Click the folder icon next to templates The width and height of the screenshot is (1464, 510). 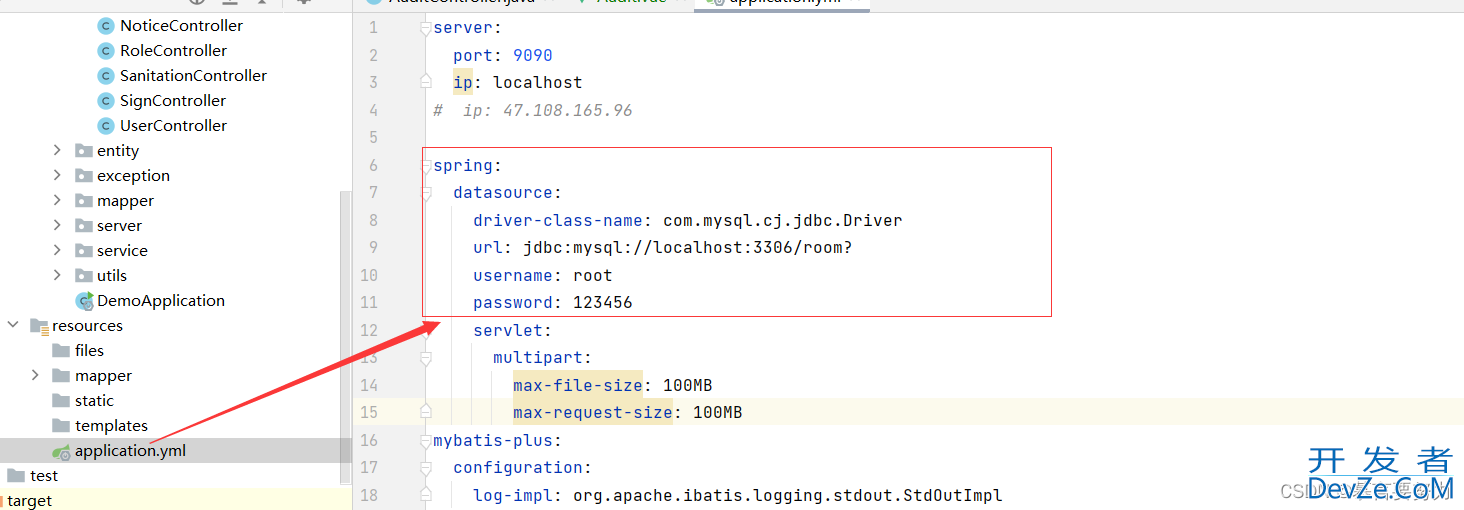coord(61,425)
